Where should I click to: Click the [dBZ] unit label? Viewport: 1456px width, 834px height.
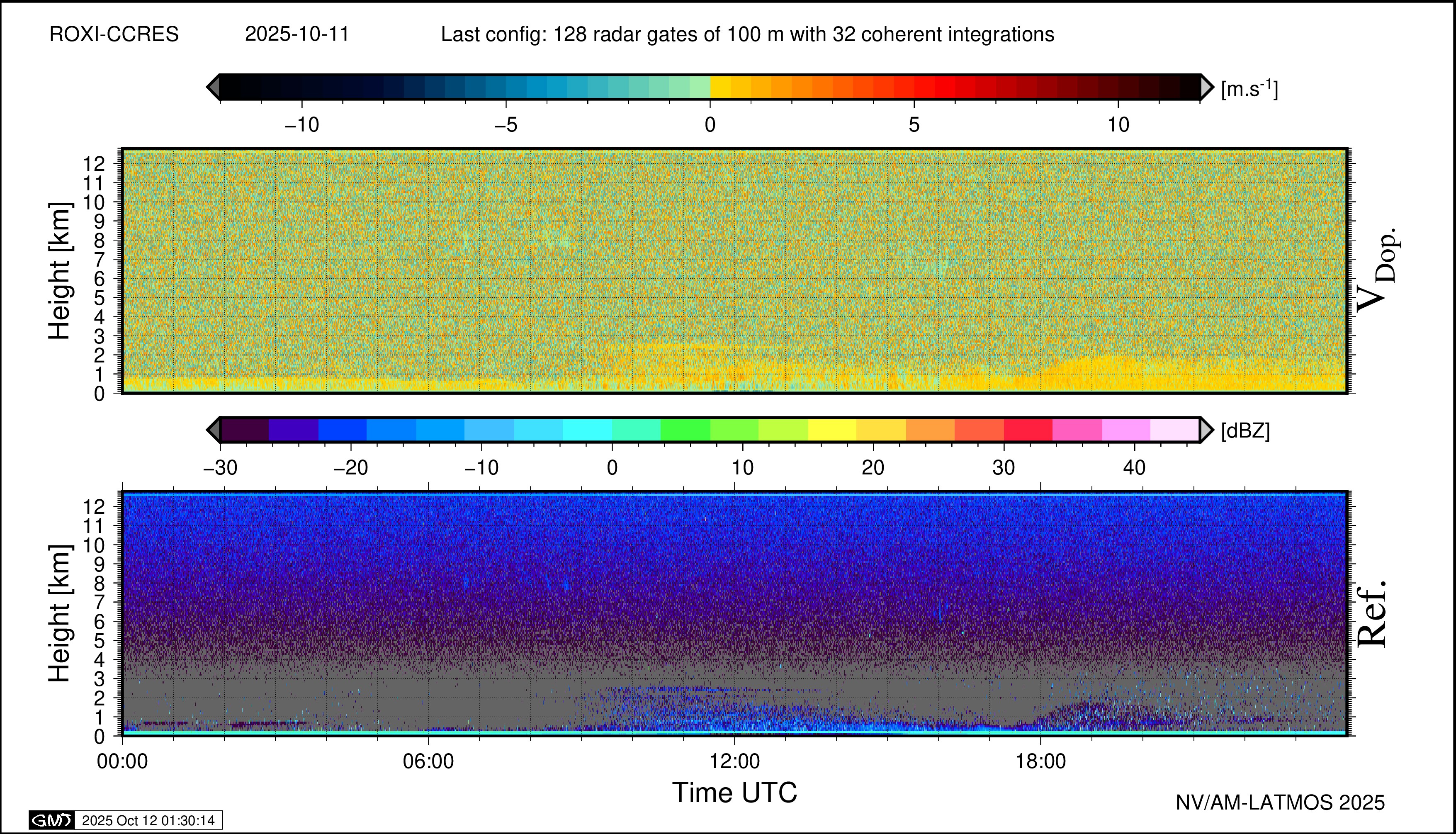(x=1245, y=431)
